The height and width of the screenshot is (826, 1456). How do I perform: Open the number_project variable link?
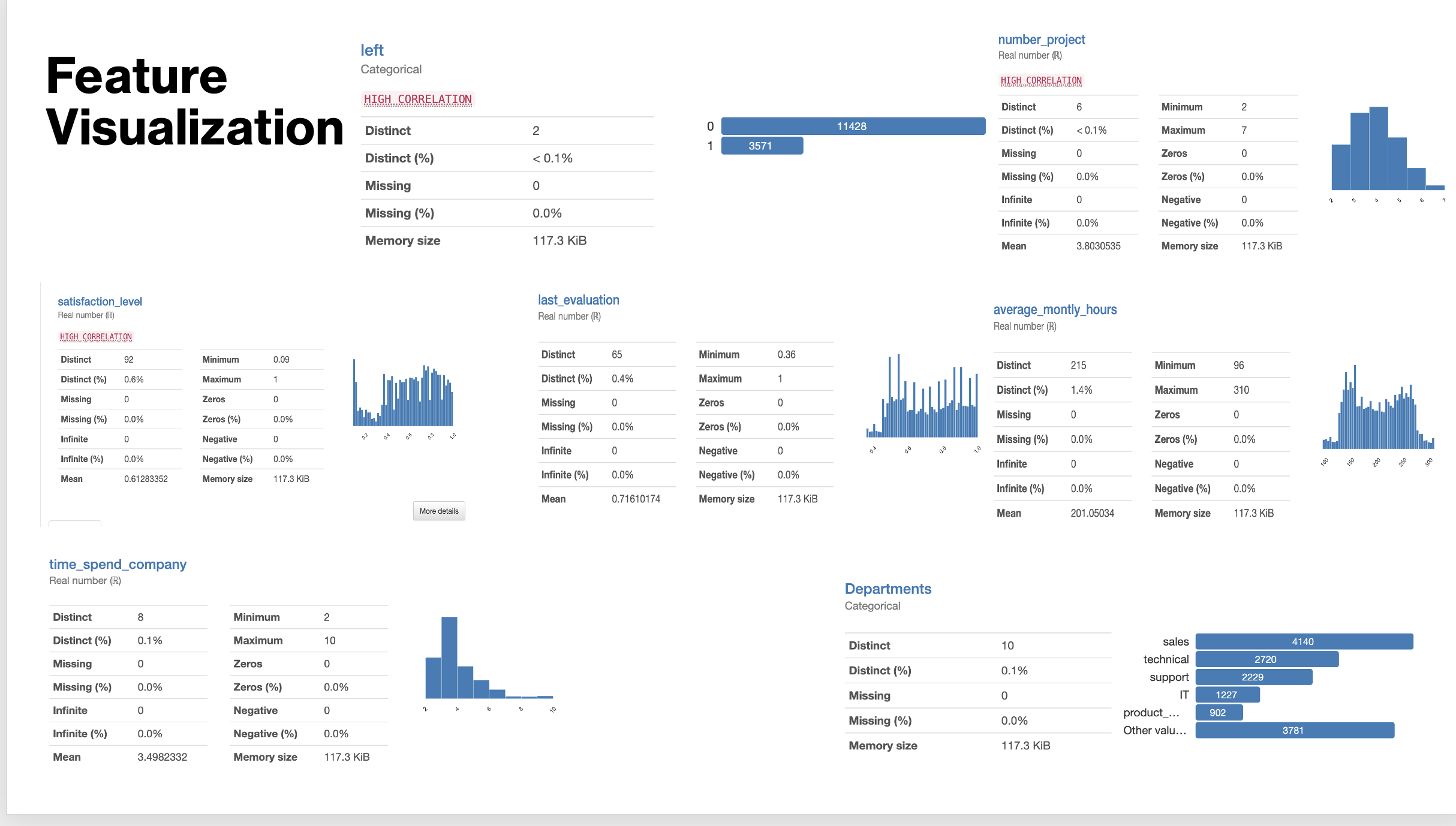coord(1041,40)
